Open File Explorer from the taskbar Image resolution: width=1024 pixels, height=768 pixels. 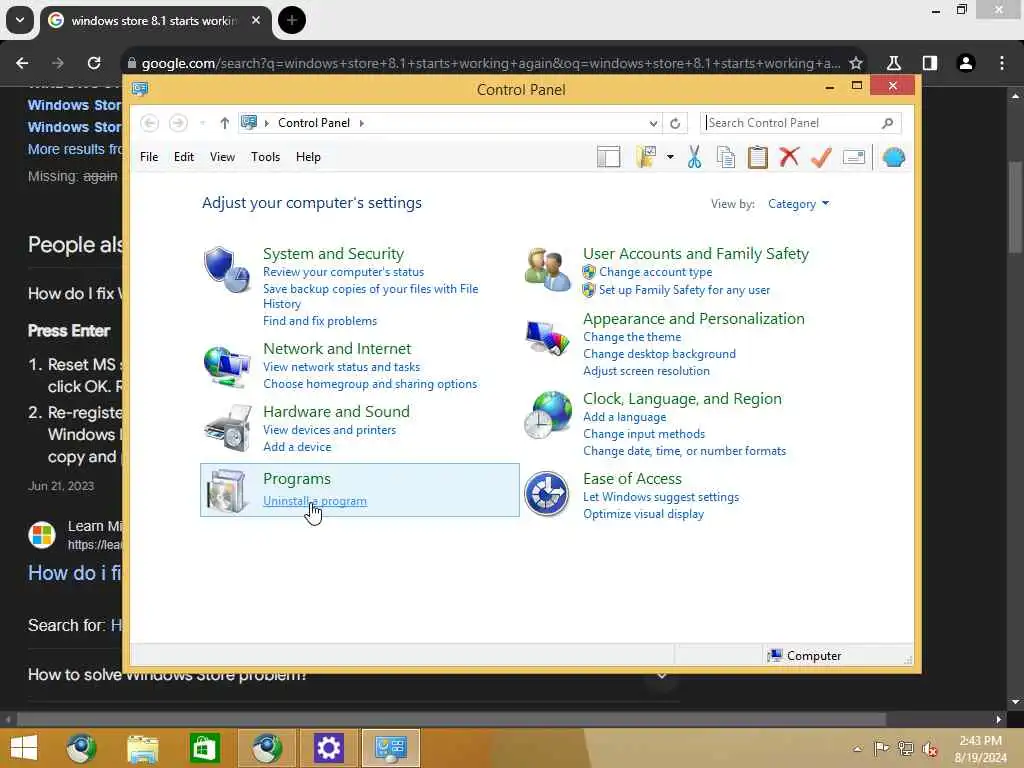(x=143, y=748)
